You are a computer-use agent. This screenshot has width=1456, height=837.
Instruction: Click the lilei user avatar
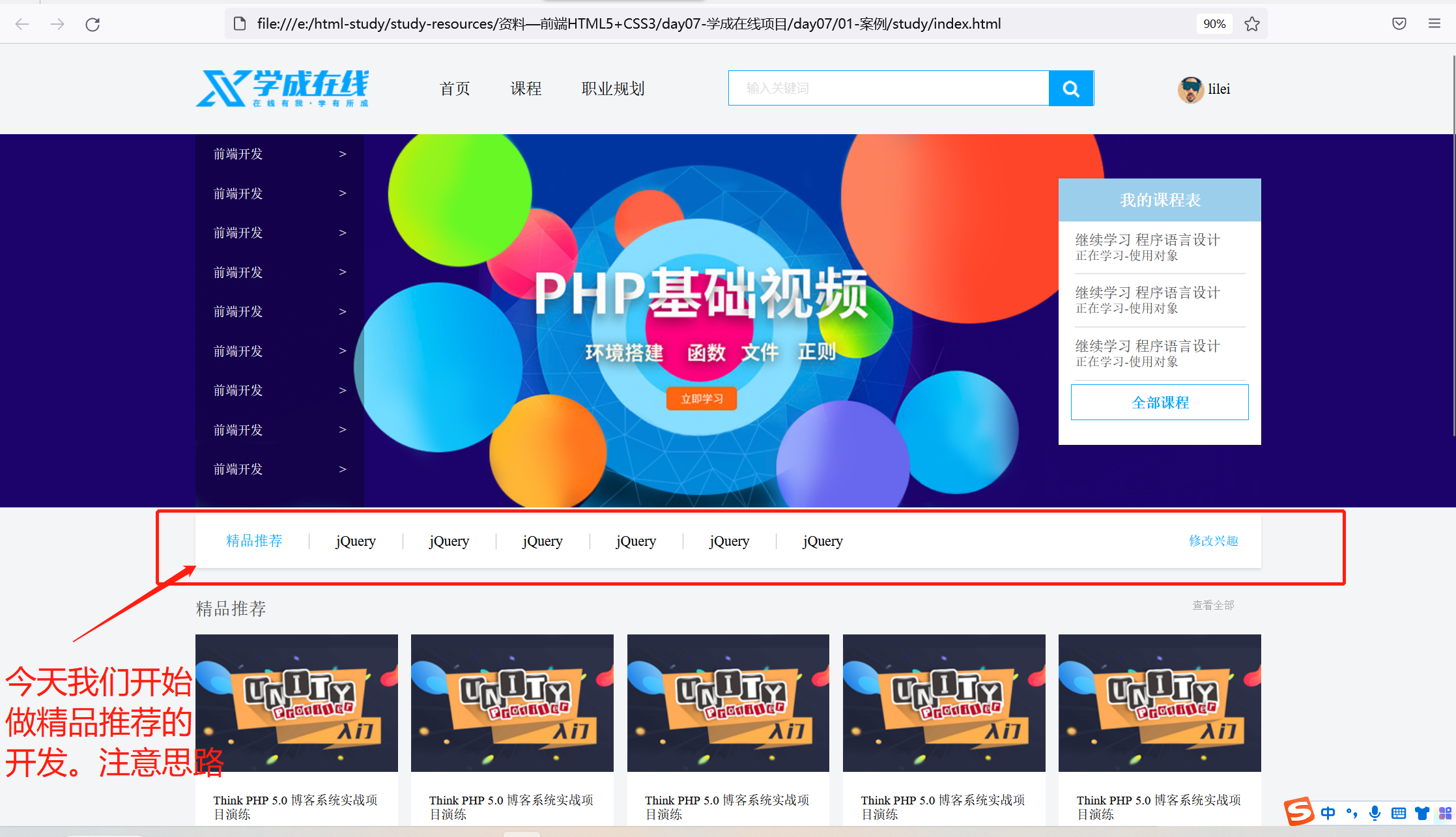pos(1190,89)
